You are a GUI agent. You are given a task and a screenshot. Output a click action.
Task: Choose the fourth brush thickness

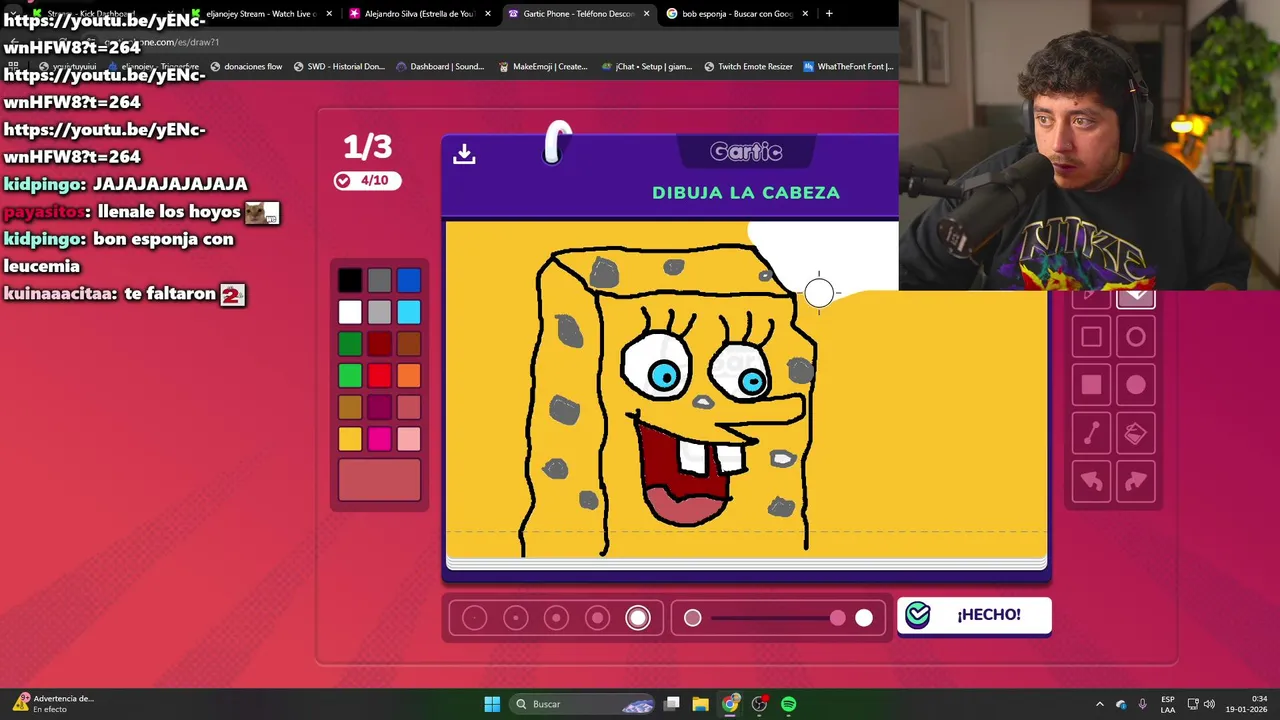coord(598,618)
